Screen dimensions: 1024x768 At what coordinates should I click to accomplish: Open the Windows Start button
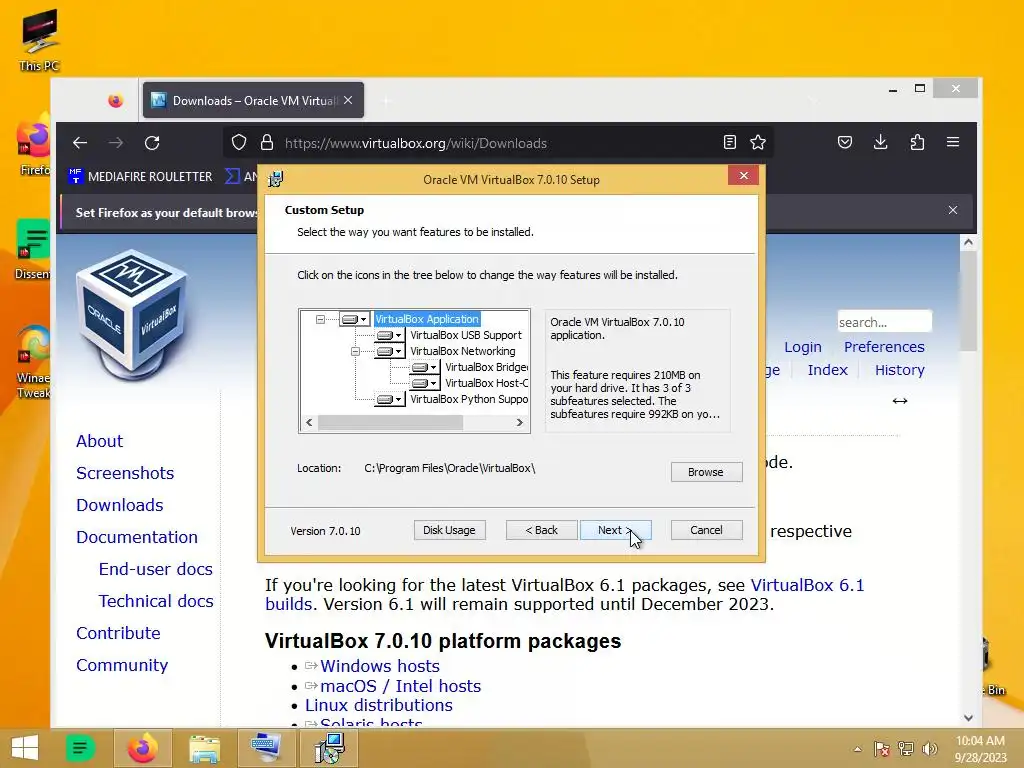click(x=25, y=748)
